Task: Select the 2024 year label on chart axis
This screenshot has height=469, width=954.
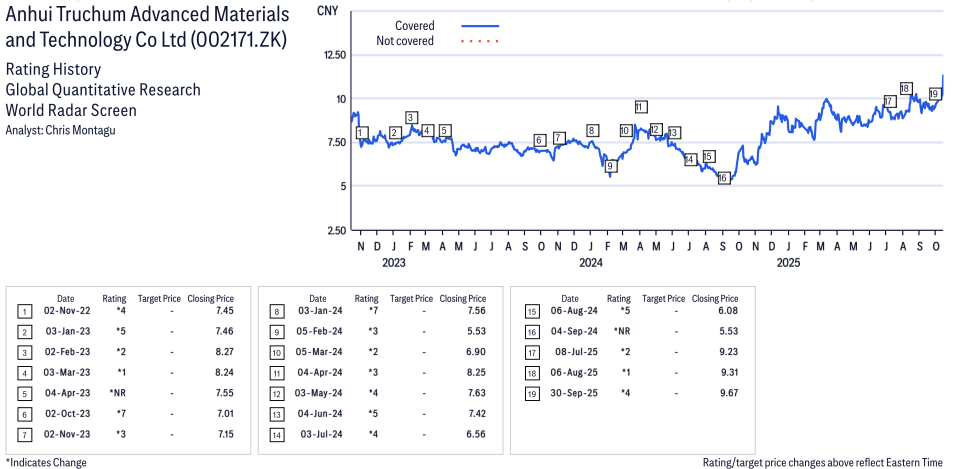Action: [591, 263]
